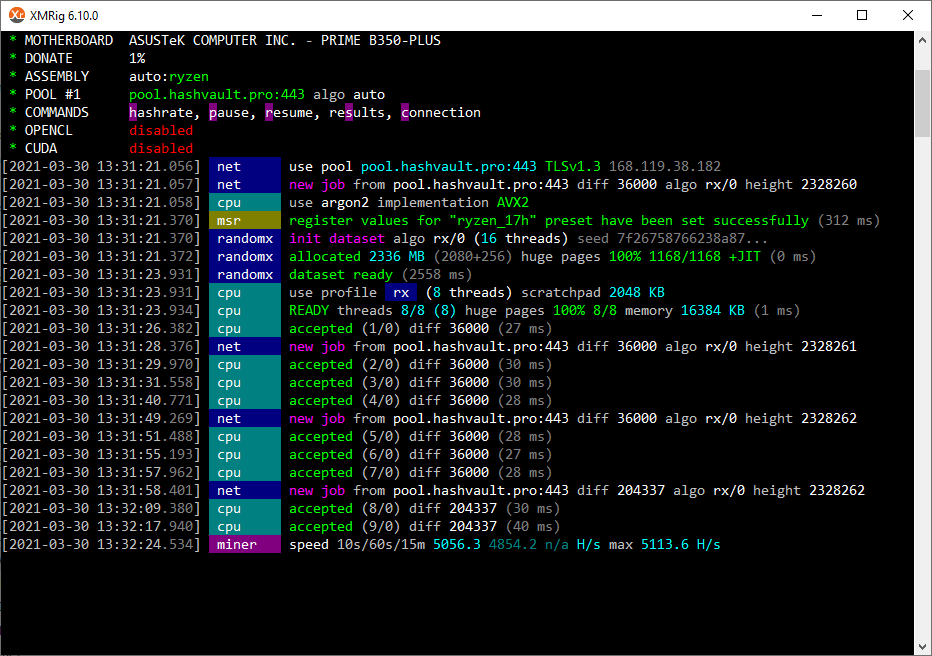Click hashrate value '4854.2'
The image size is (932, 656).
(x=512, y=544)
